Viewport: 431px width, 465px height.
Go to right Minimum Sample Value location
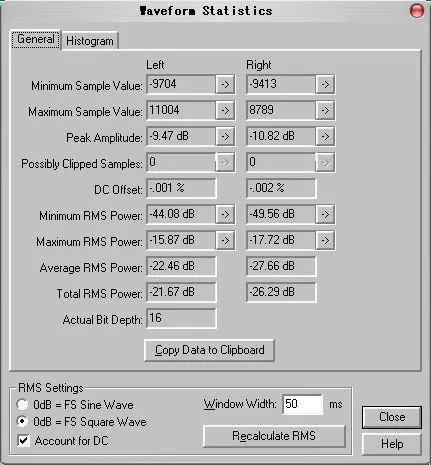tap(325, 84)
